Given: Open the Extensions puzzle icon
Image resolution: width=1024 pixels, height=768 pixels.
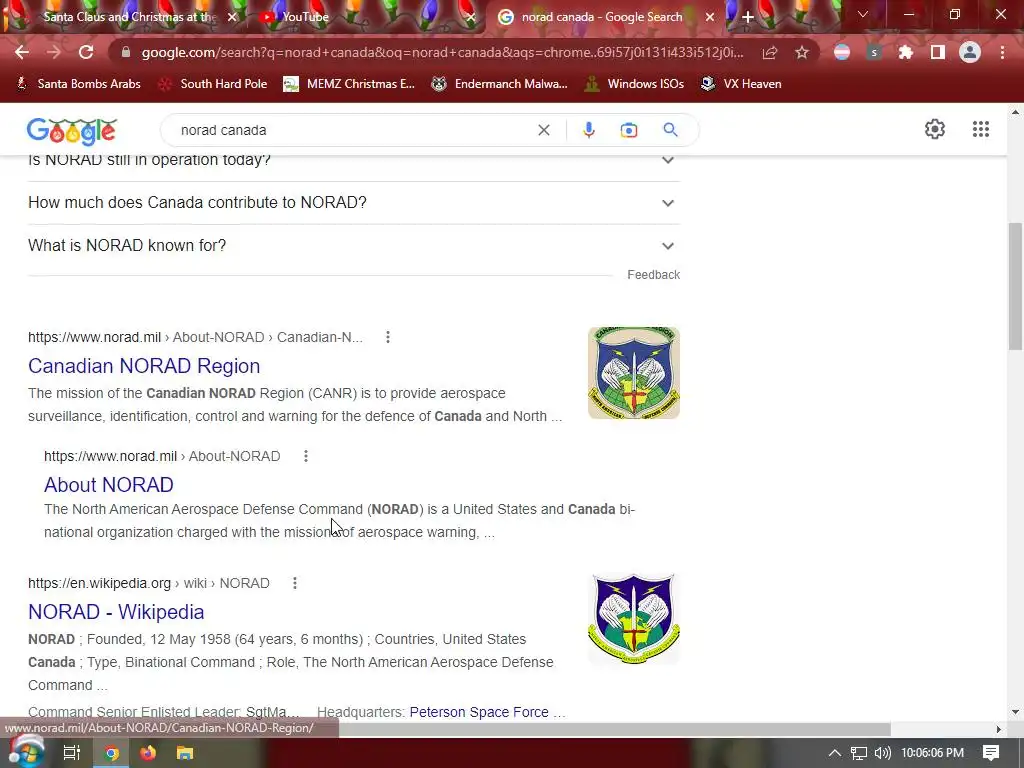Looking at the screenshot, I should [x=905, y=52].
